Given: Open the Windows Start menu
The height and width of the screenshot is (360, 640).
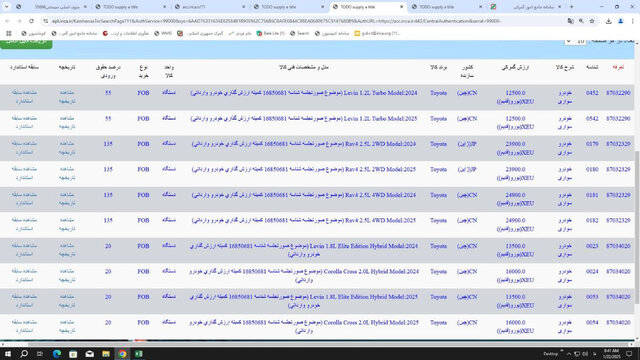Looking at the screenshot, I should click(x=8, y=354).
